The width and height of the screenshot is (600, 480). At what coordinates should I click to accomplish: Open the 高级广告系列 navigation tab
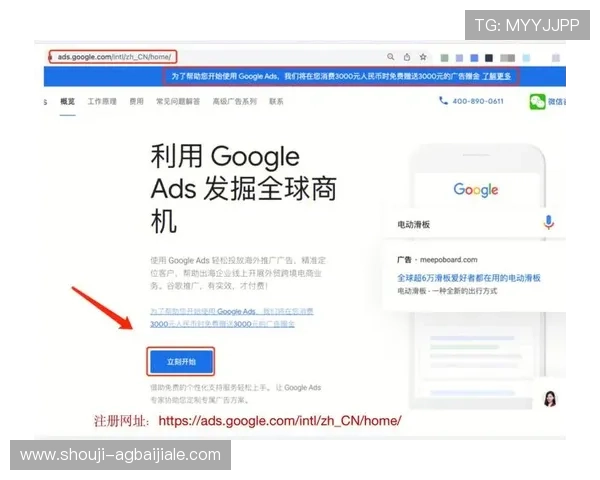pos(235,101)
